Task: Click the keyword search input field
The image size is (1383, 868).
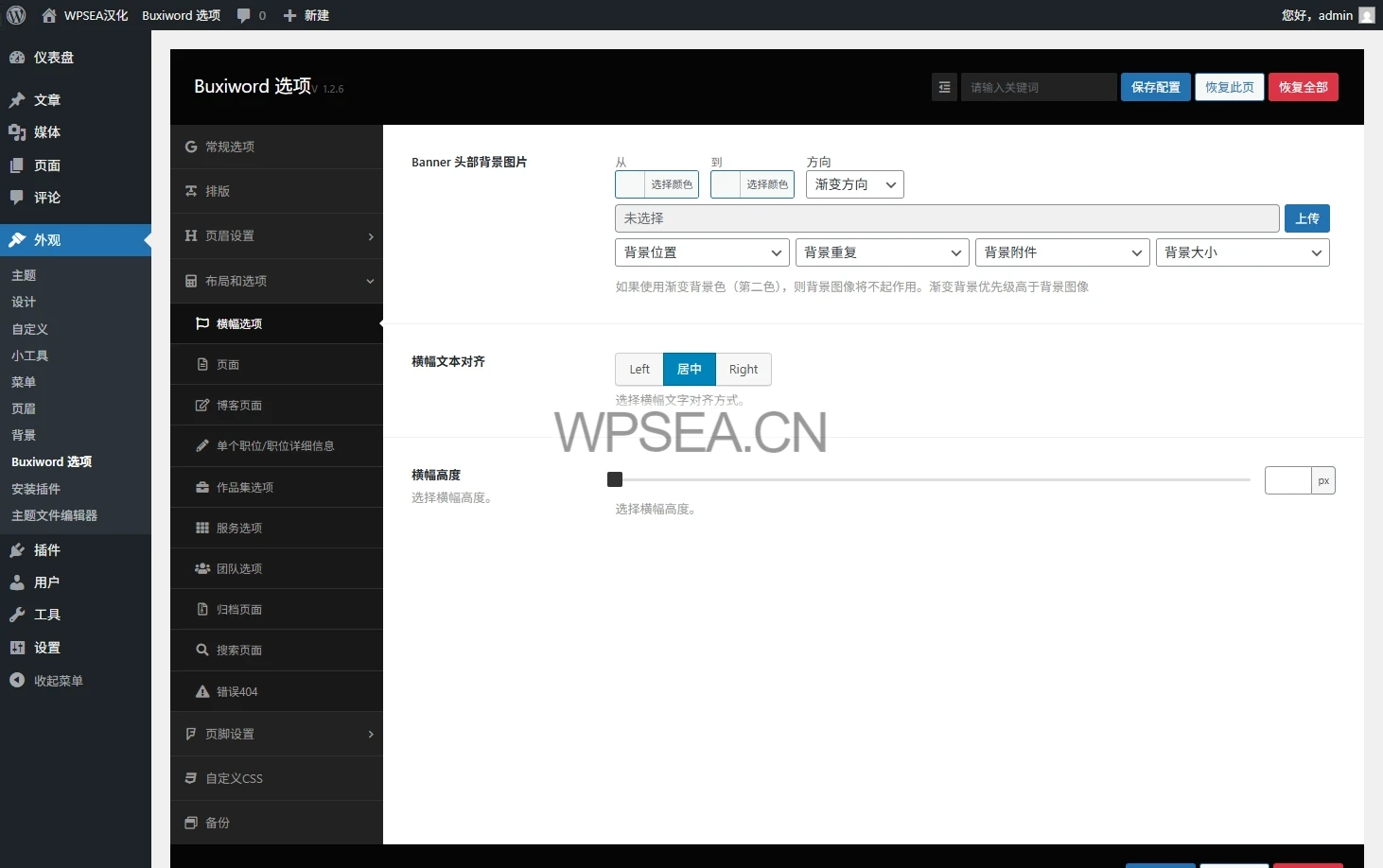Action: pos(1038,87)
